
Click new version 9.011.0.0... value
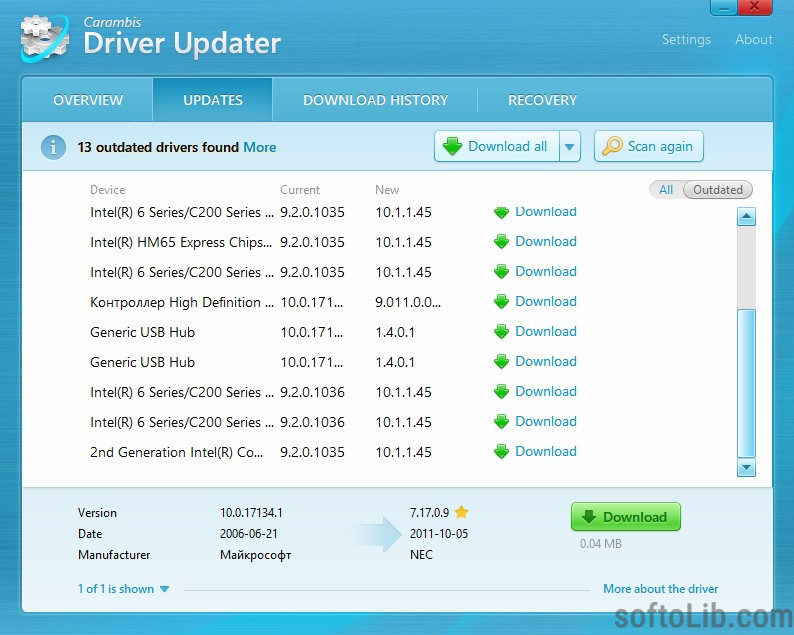tap(408, 302)
